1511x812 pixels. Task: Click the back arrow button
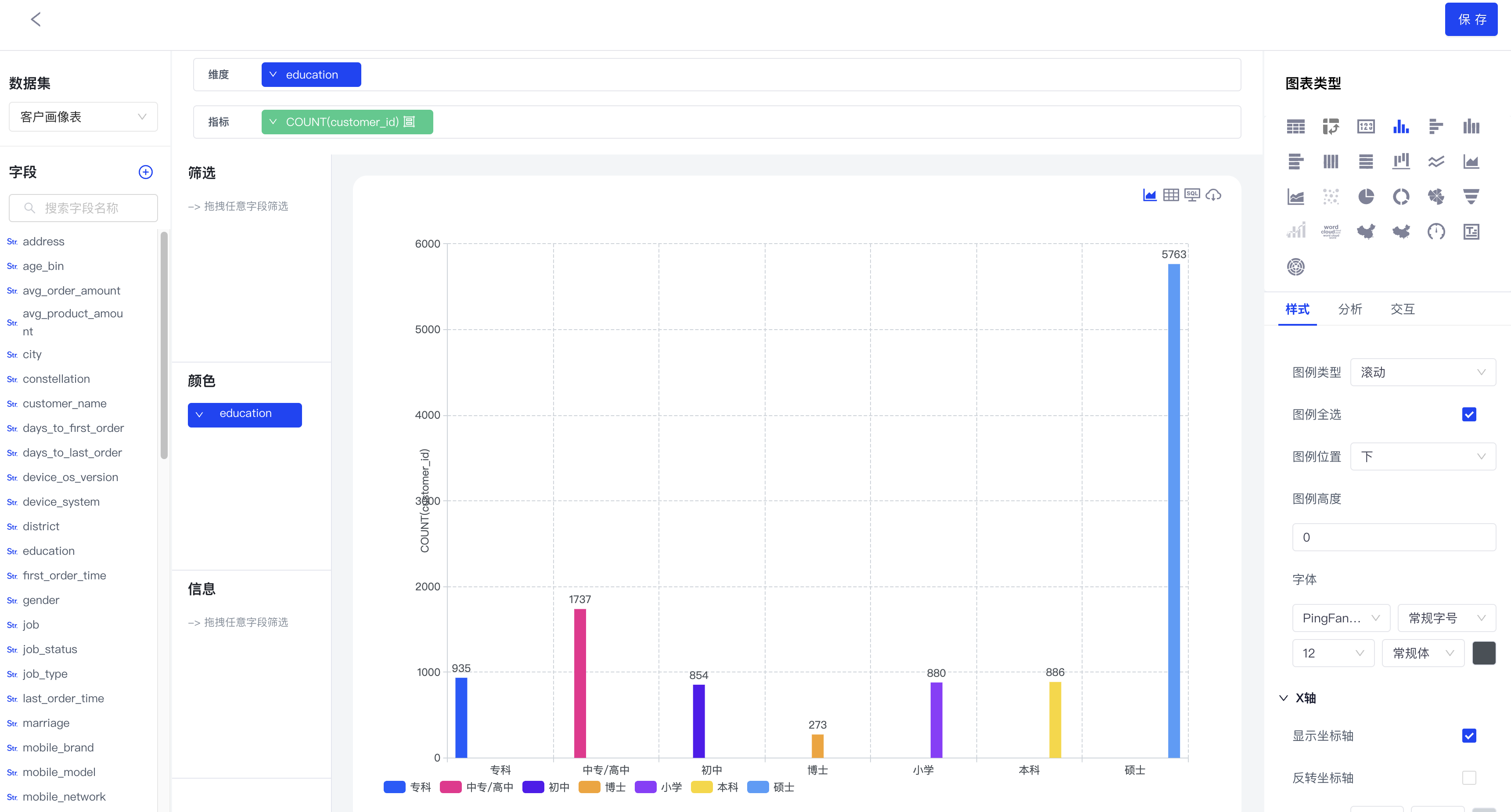[x=36, y=19]
